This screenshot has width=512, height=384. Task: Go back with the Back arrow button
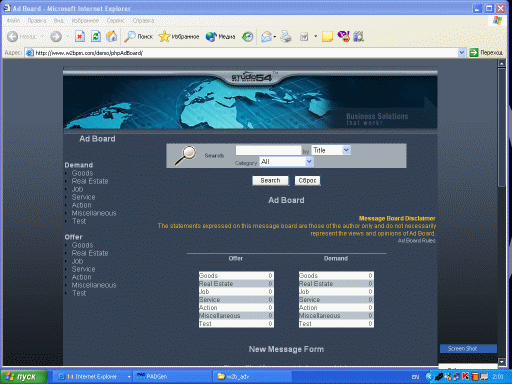(13, 36)
